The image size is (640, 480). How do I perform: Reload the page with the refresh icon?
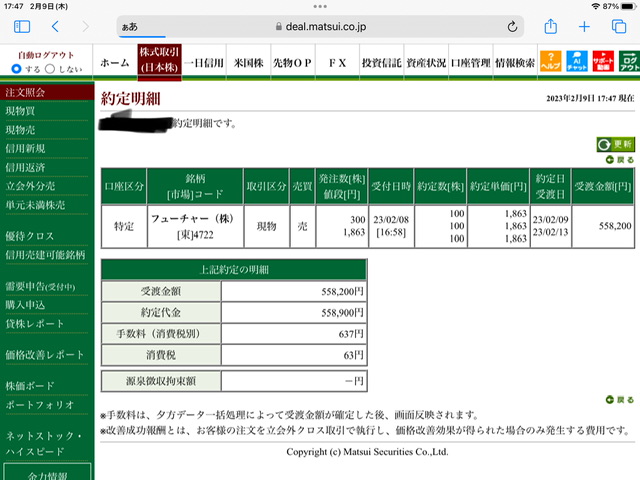point(512,27)
